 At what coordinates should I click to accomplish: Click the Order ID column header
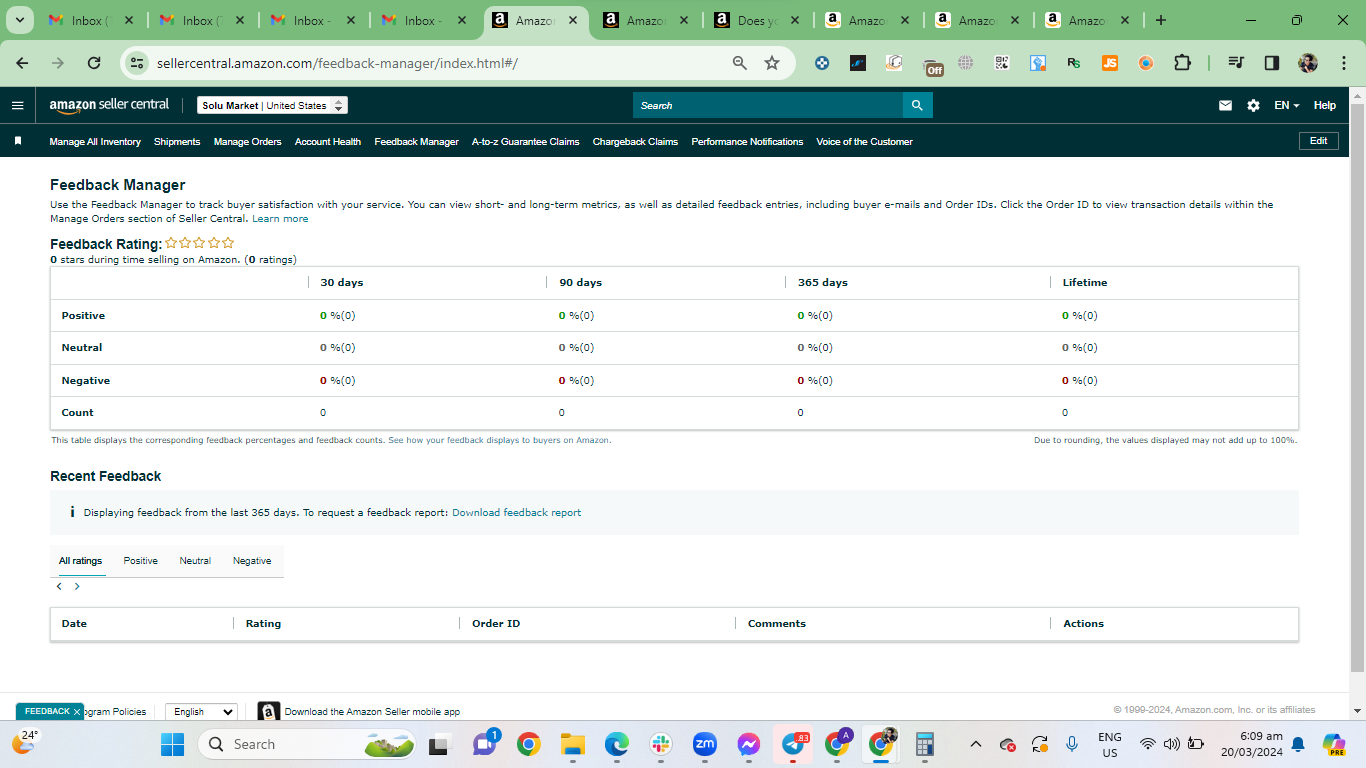click(x=496, y=624)
